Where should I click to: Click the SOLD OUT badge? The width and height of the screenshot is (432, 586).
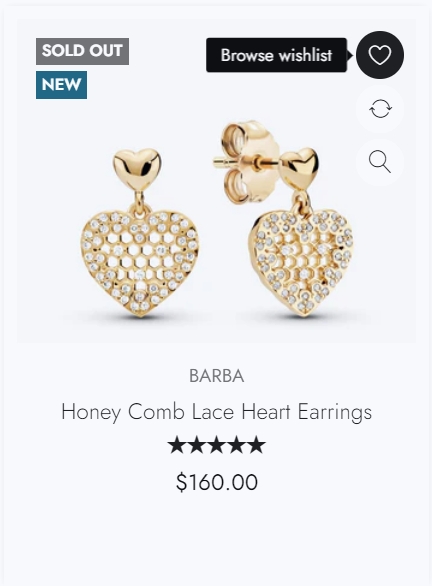[83, 51]
